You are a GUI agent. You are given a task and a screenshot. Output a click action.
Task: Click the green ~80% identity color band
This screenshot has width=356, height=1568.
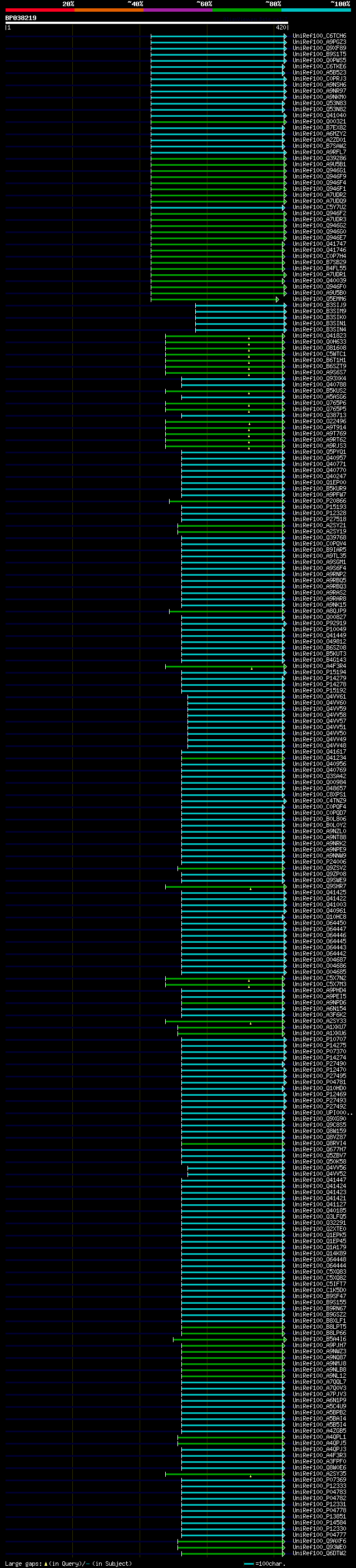247,10
